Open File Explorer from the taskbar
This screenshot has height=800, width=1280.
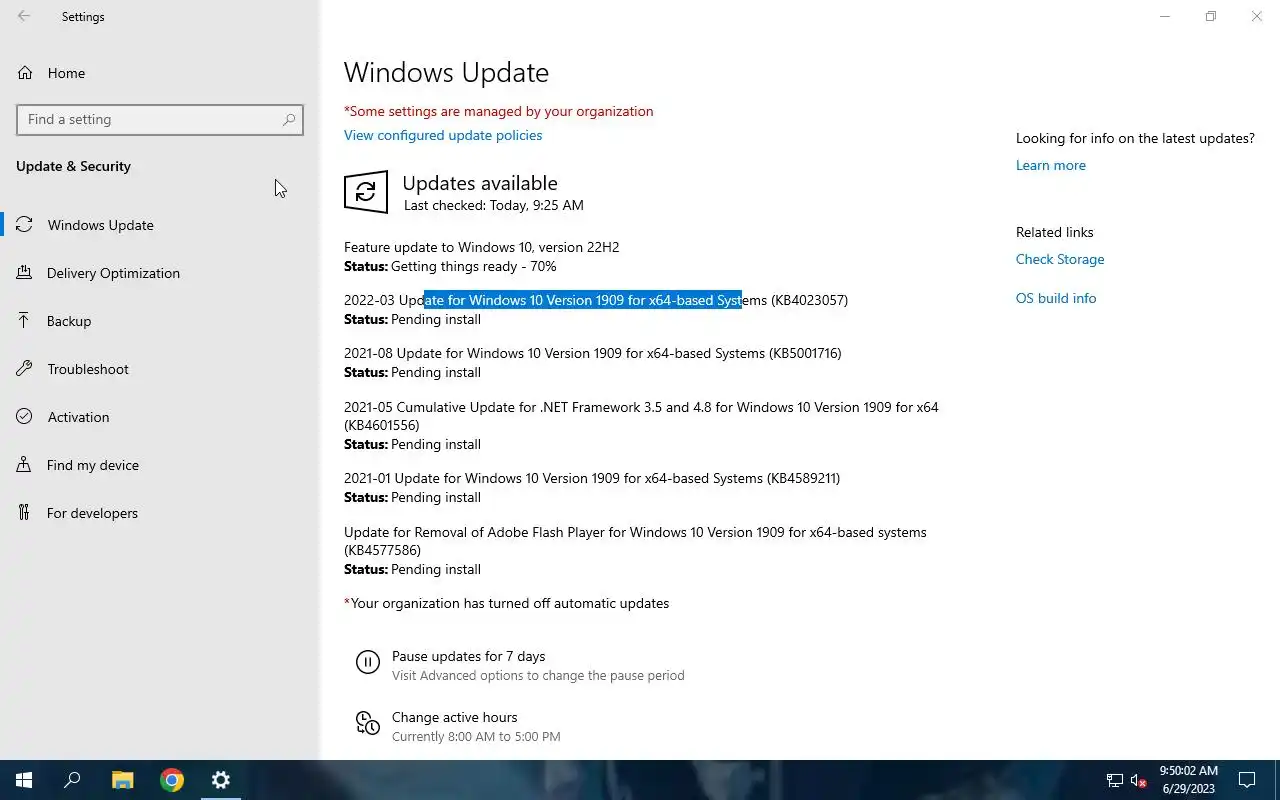[122, 780]
